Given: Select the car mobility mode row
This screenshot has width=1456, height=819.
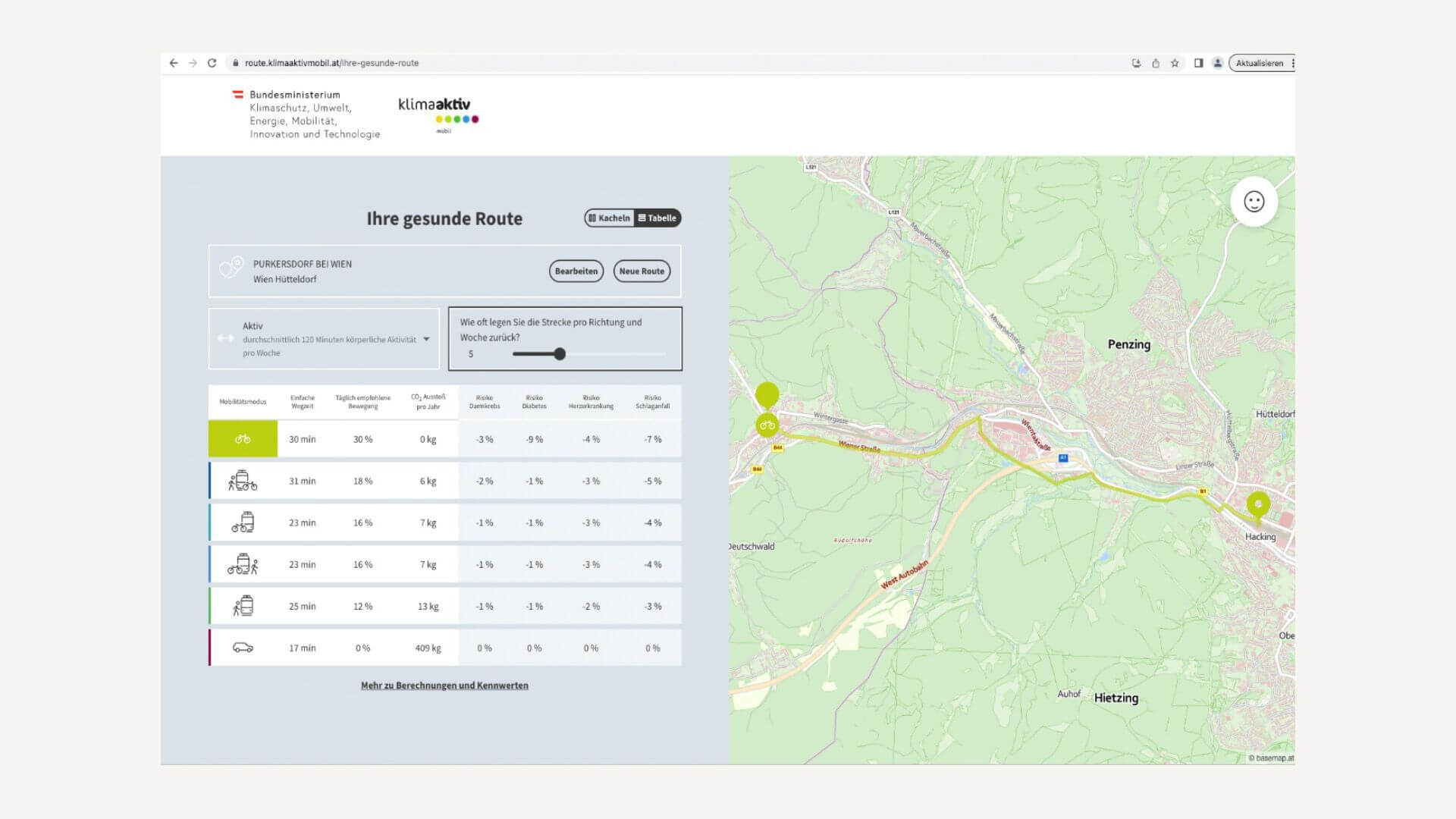Looking at the screenshot, I should [243, 648].
